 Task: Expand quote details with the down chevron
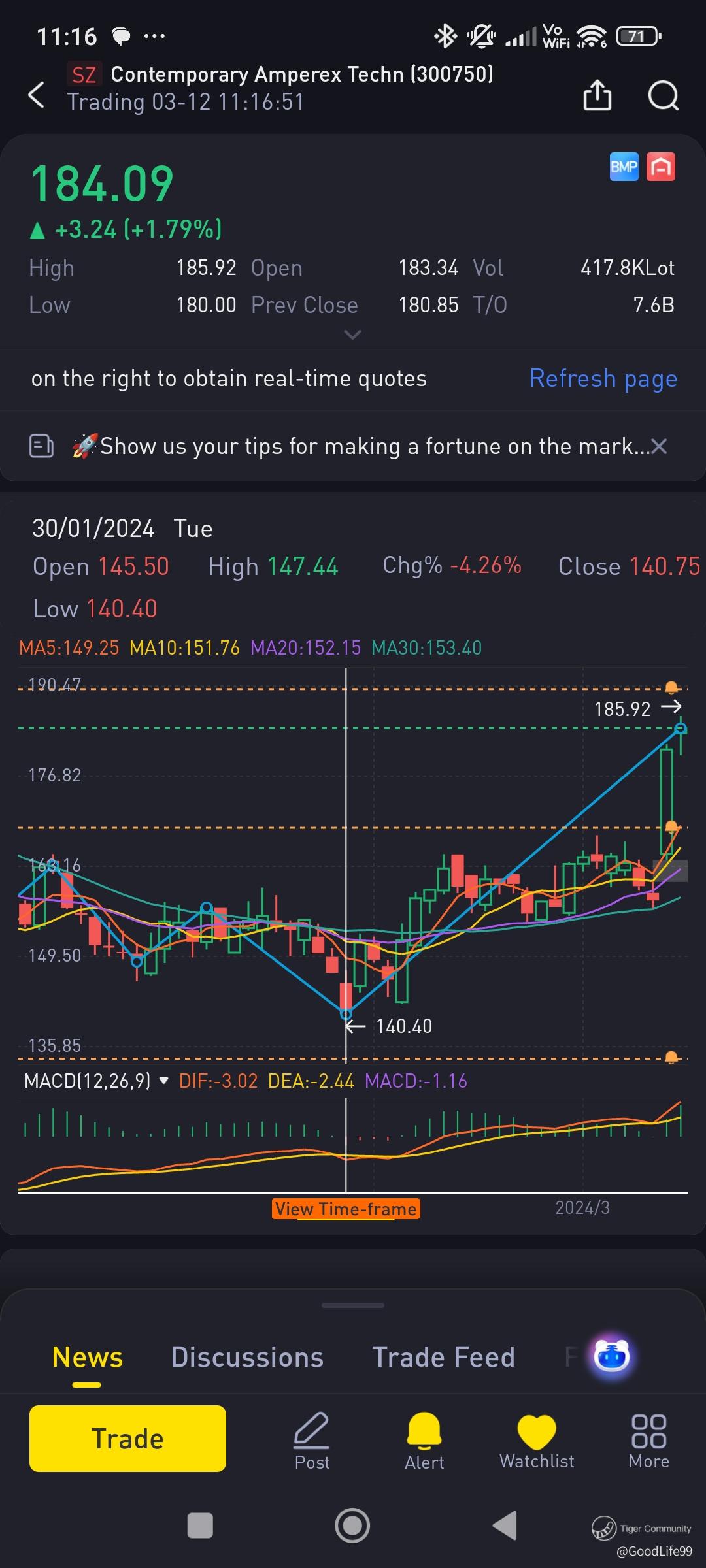click(352, 335)
